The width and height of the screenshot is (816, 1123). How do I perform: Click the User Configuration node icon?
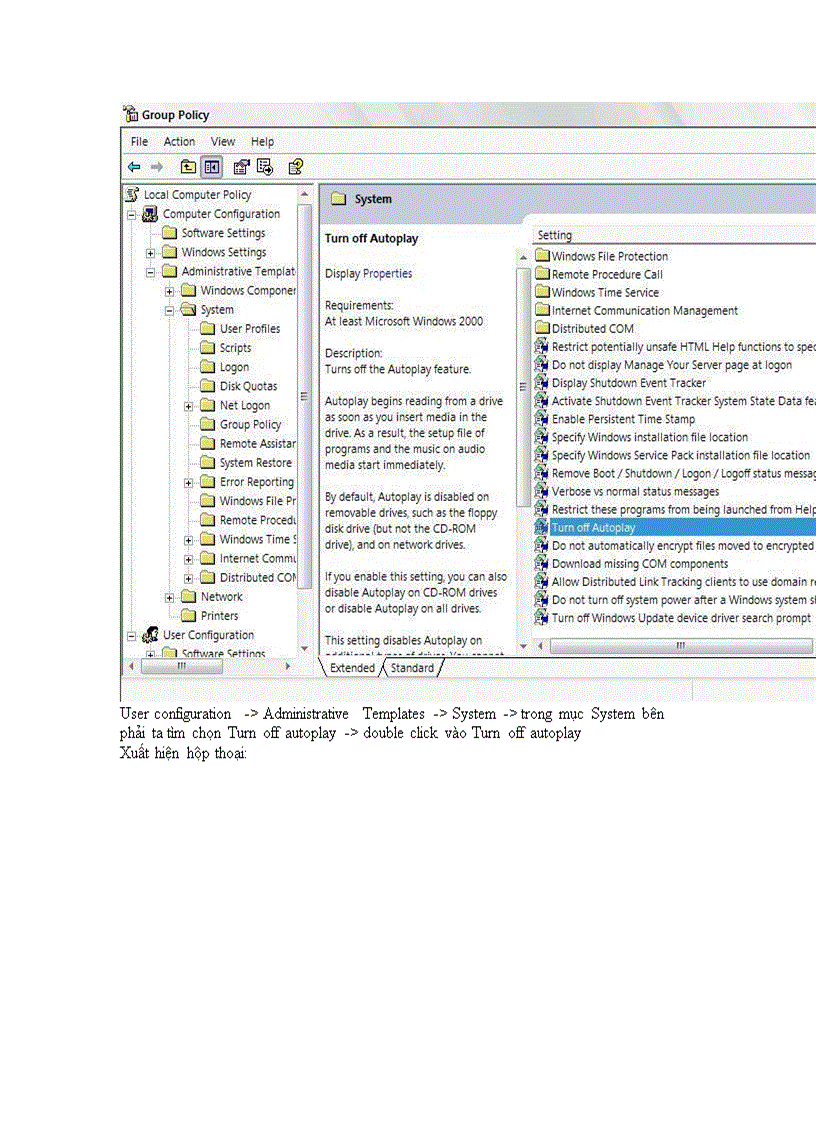coord(150,635)
